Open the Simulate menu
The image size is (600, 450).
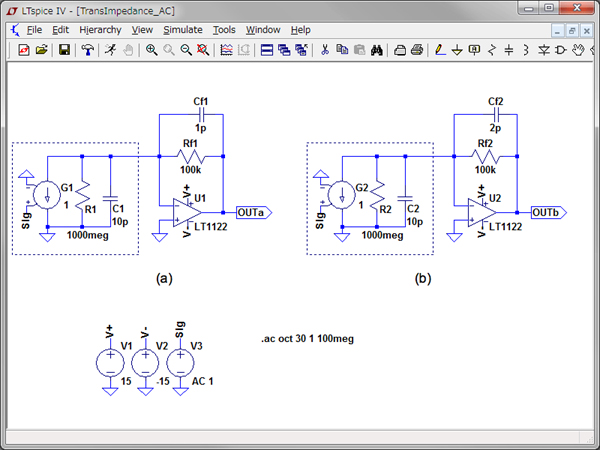point(182,30)
